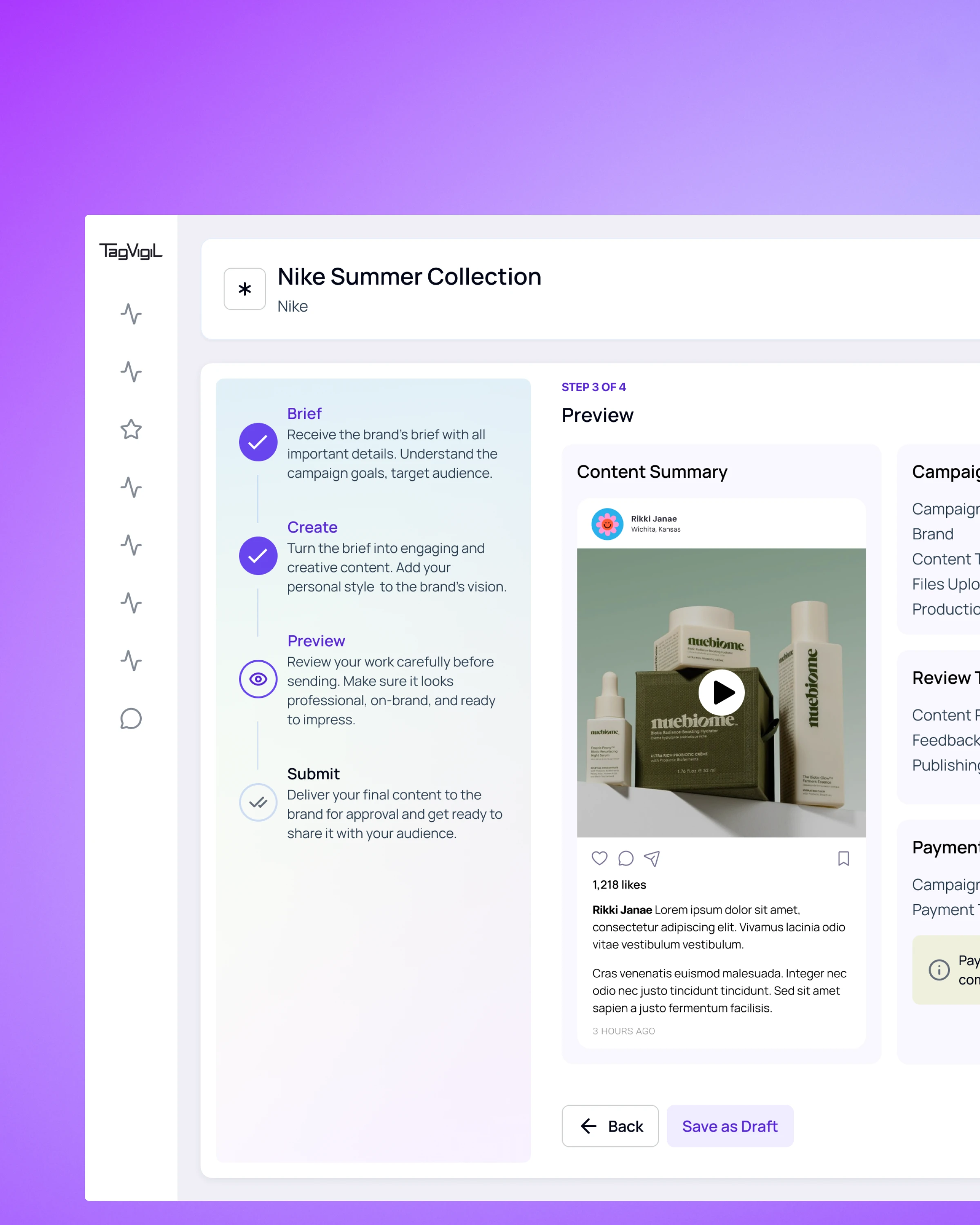980x1225 pixels.
Task: Click the Back button
Action: (x=610, y=1126)
